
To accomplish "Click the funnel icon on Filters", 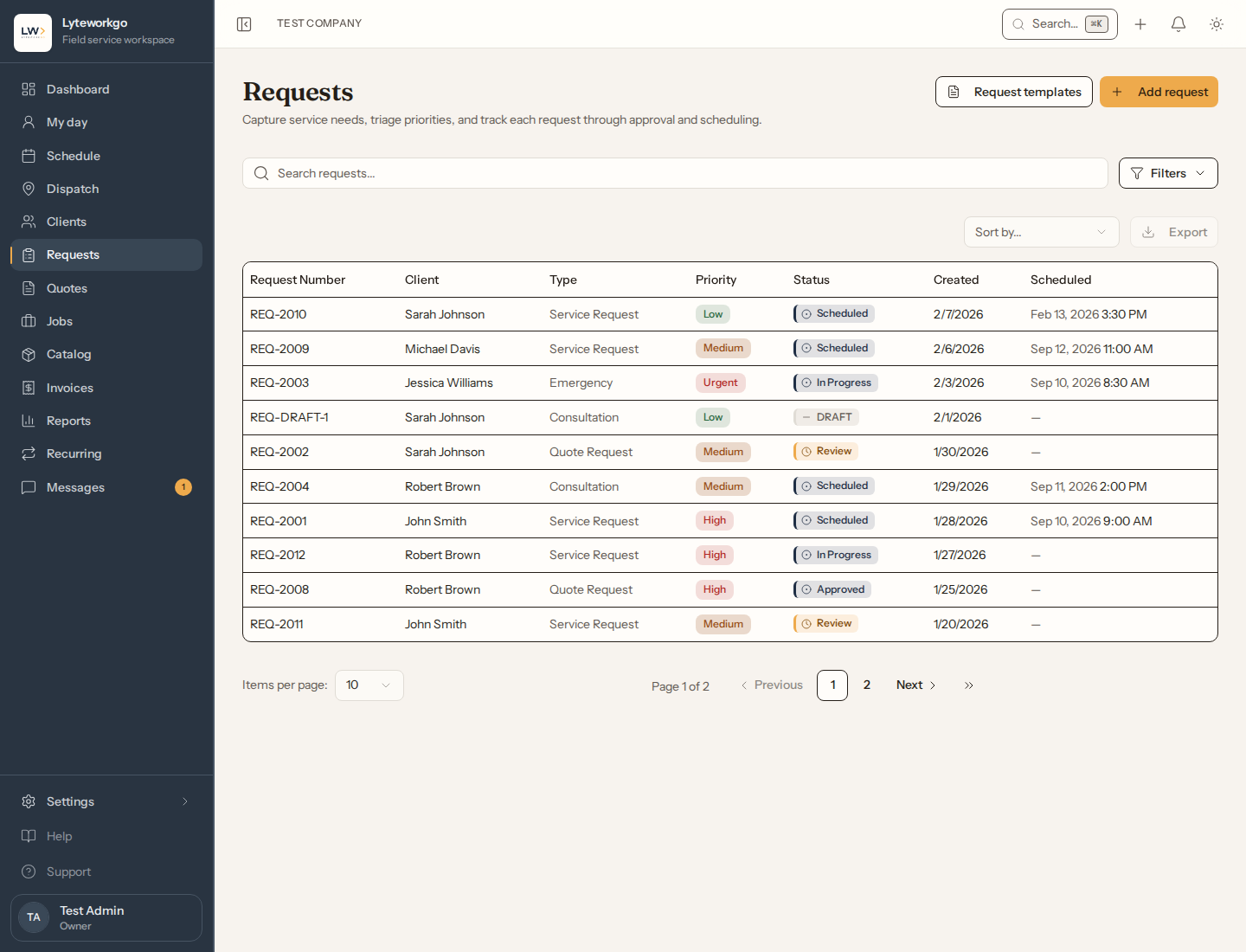I will [x=1137, y=173].
